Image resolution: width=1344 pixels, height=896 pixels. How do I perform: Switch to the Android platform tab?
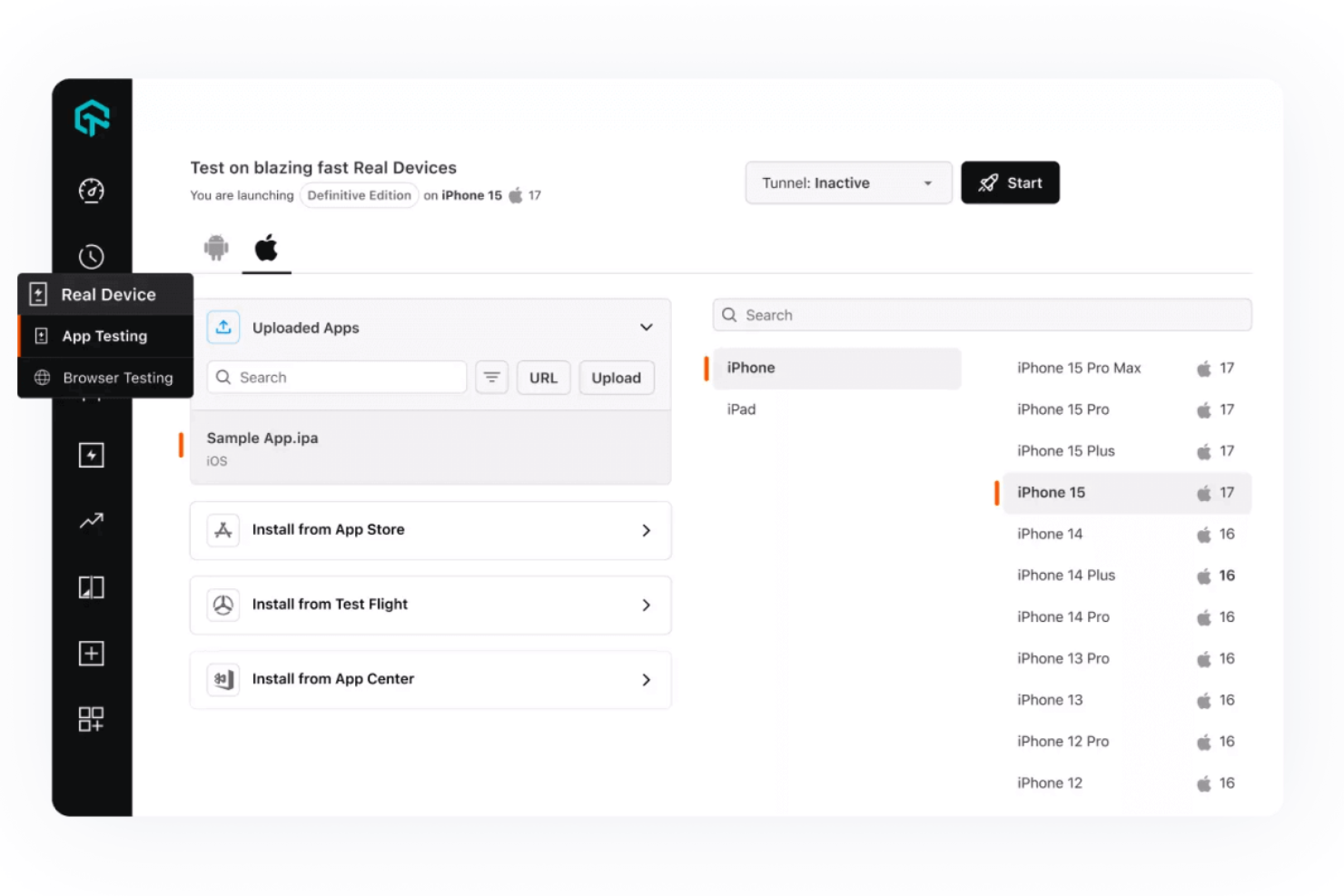[x=216, y=247]
